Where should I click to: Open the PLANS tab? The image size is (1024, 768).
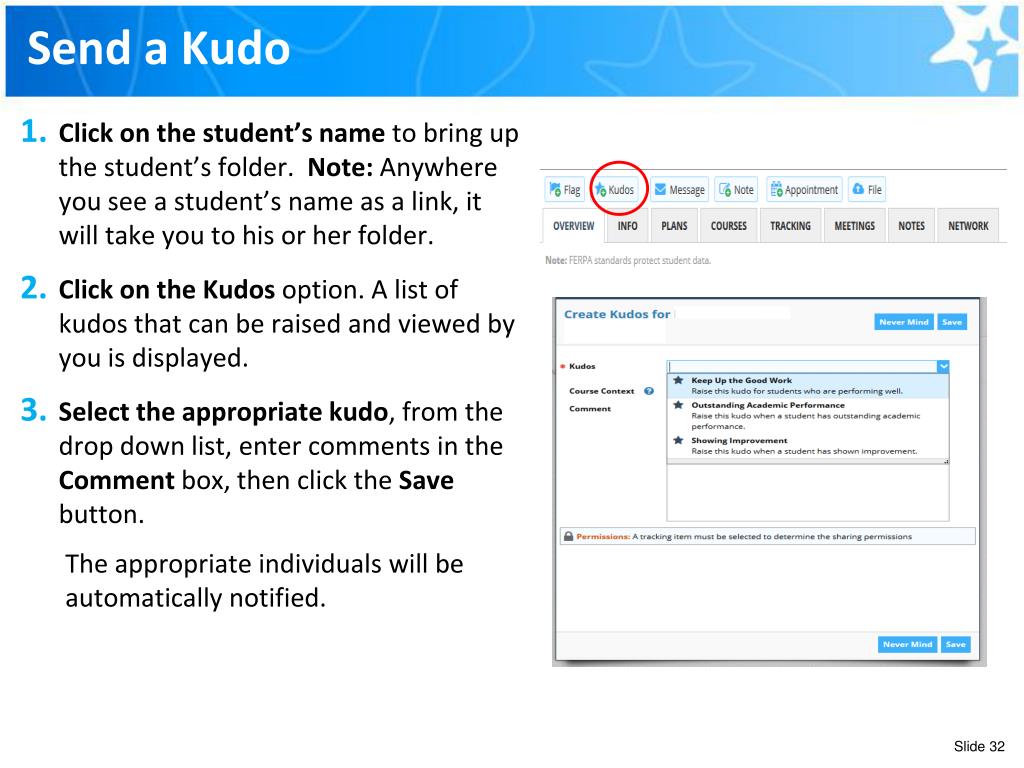[674, 226]
